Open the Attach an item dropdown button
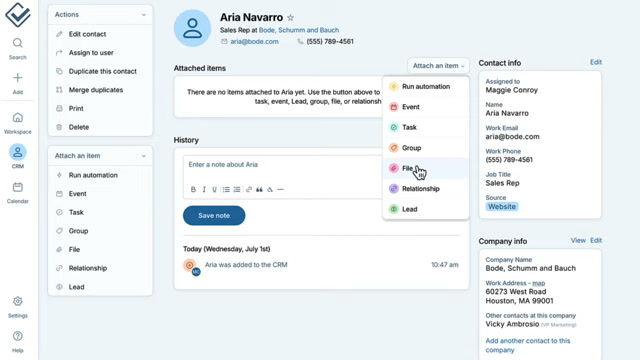Screen dimensions: 640x360 438,66
